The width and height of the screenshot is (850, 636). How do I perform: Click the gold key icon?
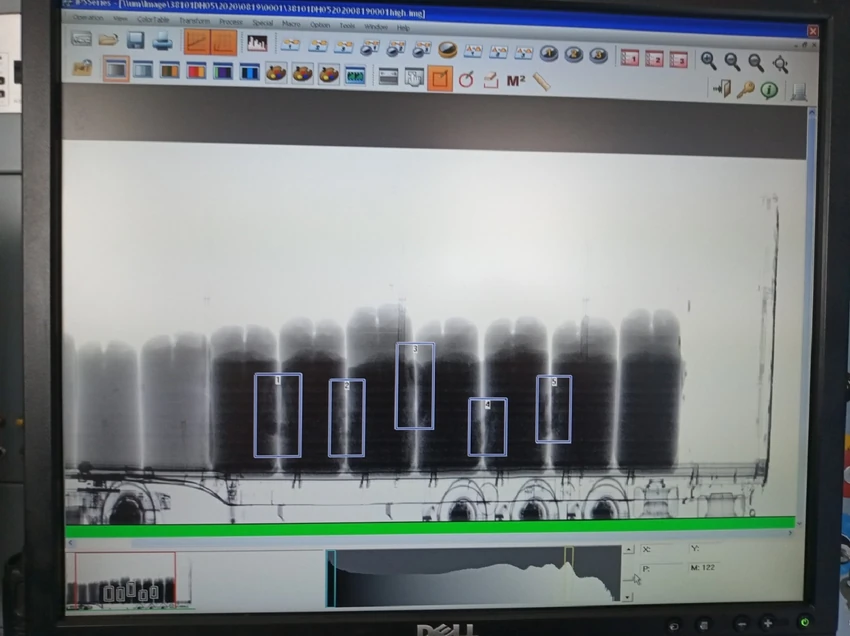[745, 89]
